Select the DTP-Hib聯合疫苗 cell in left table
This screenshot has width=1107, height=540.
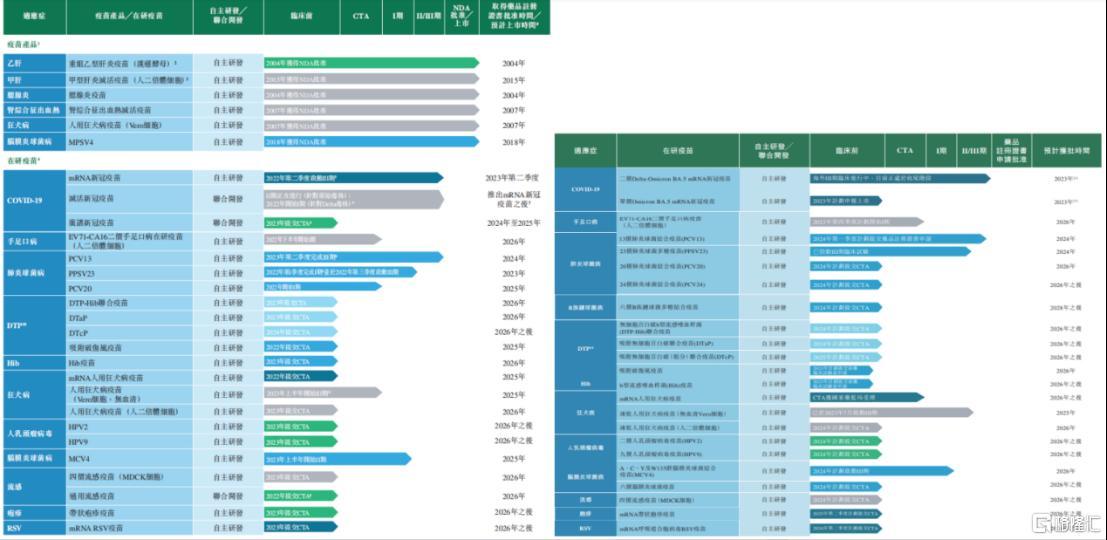pos(133,302)
